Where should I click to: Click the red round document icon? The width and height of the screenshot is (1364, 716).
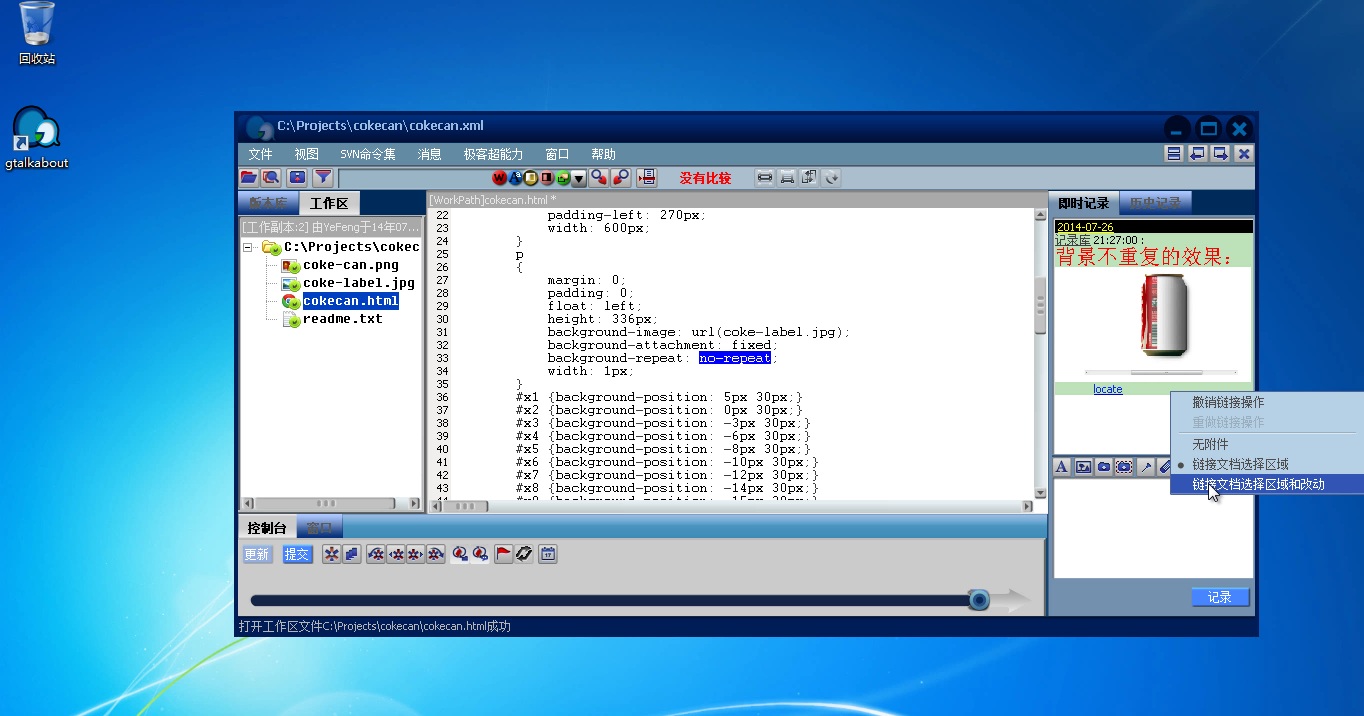pyautogui.click(x=547, y=178)
